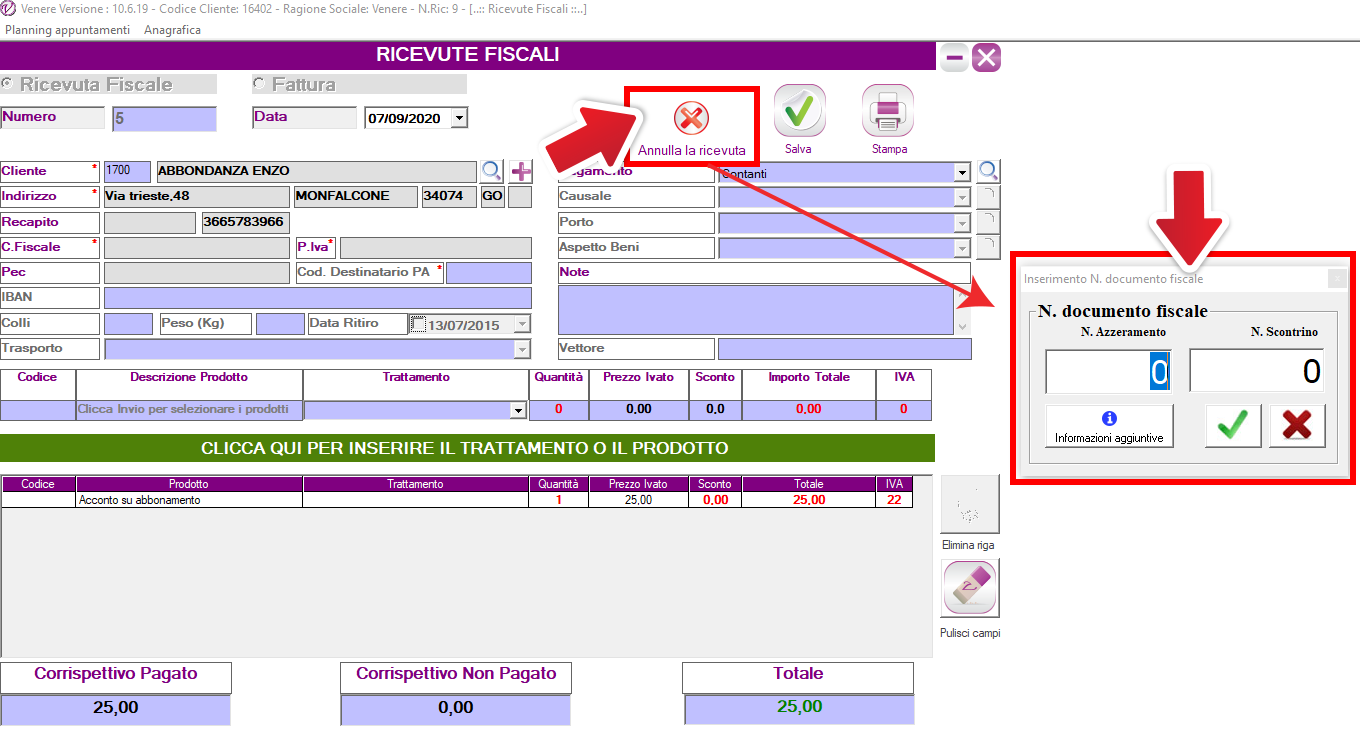
Task: Click the small button beside Porto dropdown
Action: [987, 222]
